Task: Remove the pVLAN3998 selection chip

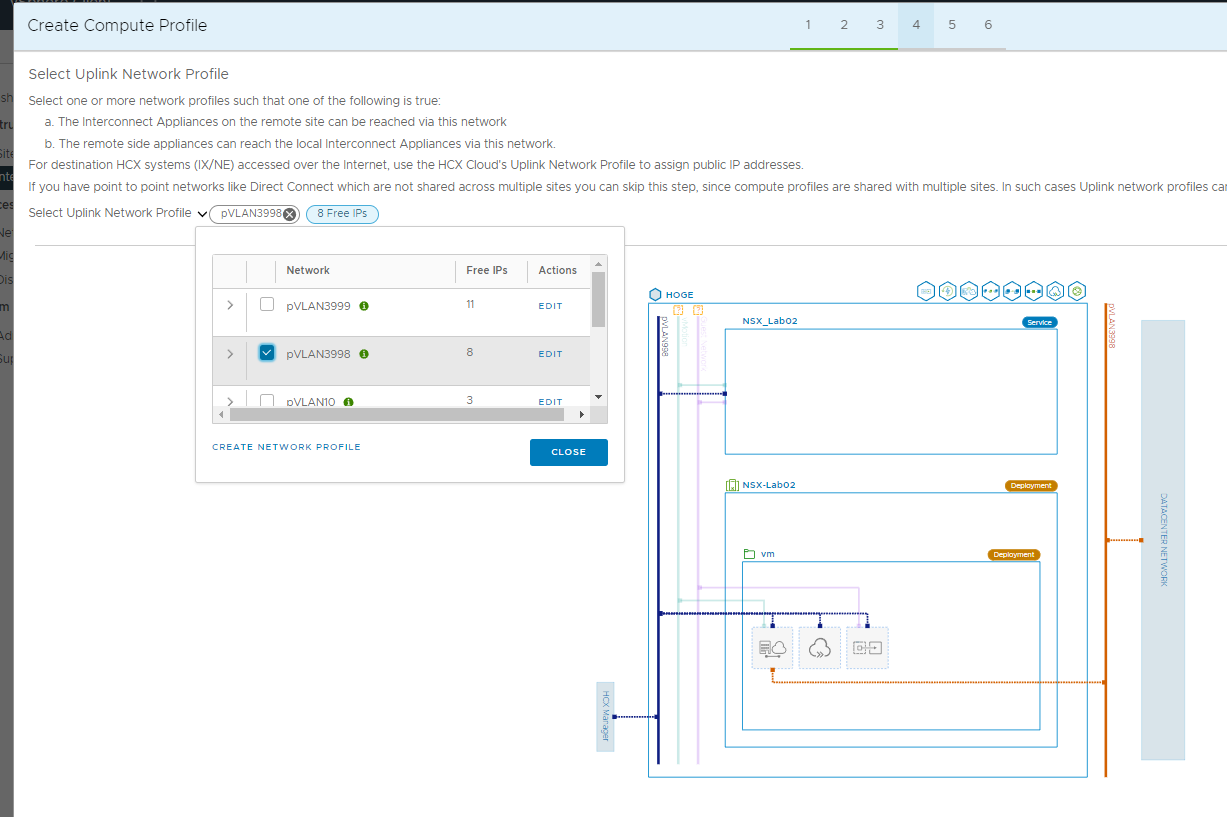Action: click(x=289, y=214)
